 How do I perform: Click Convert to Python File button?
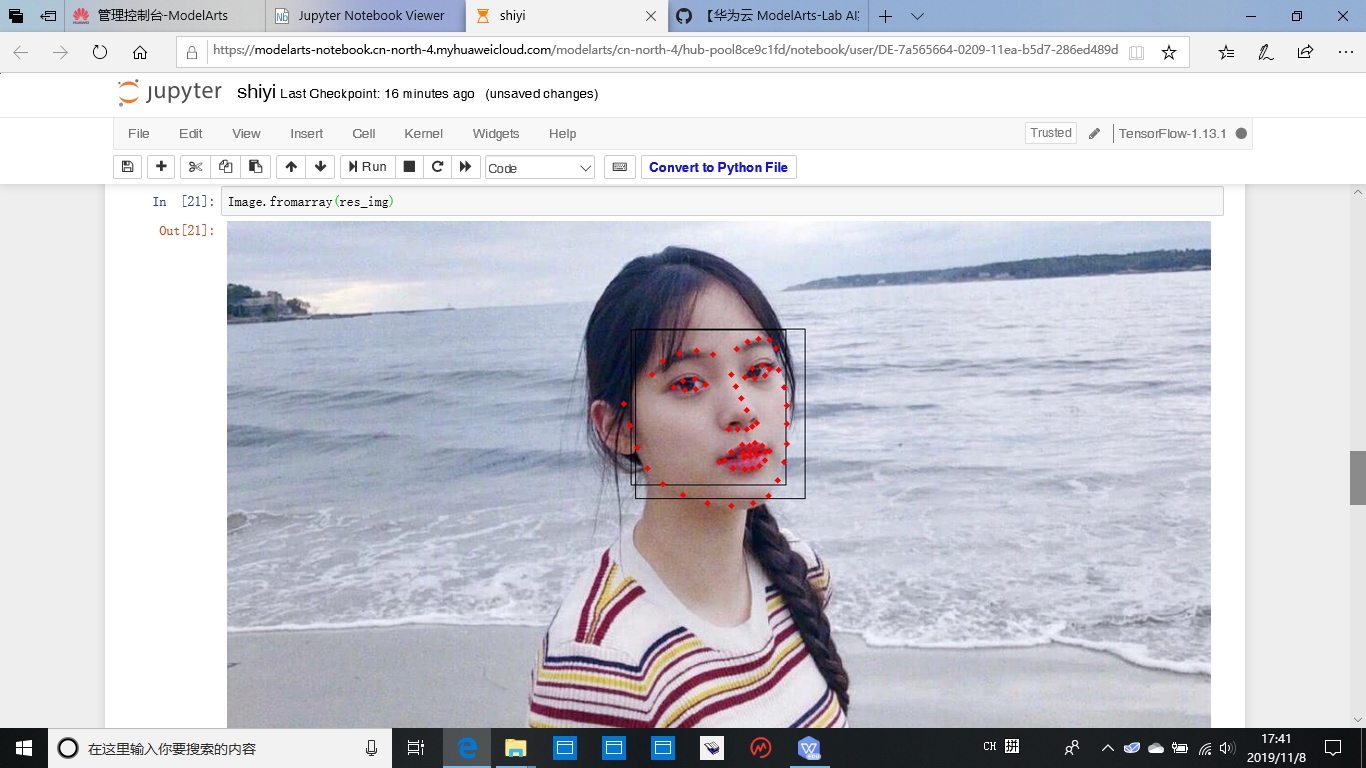(x=718, y=167)
